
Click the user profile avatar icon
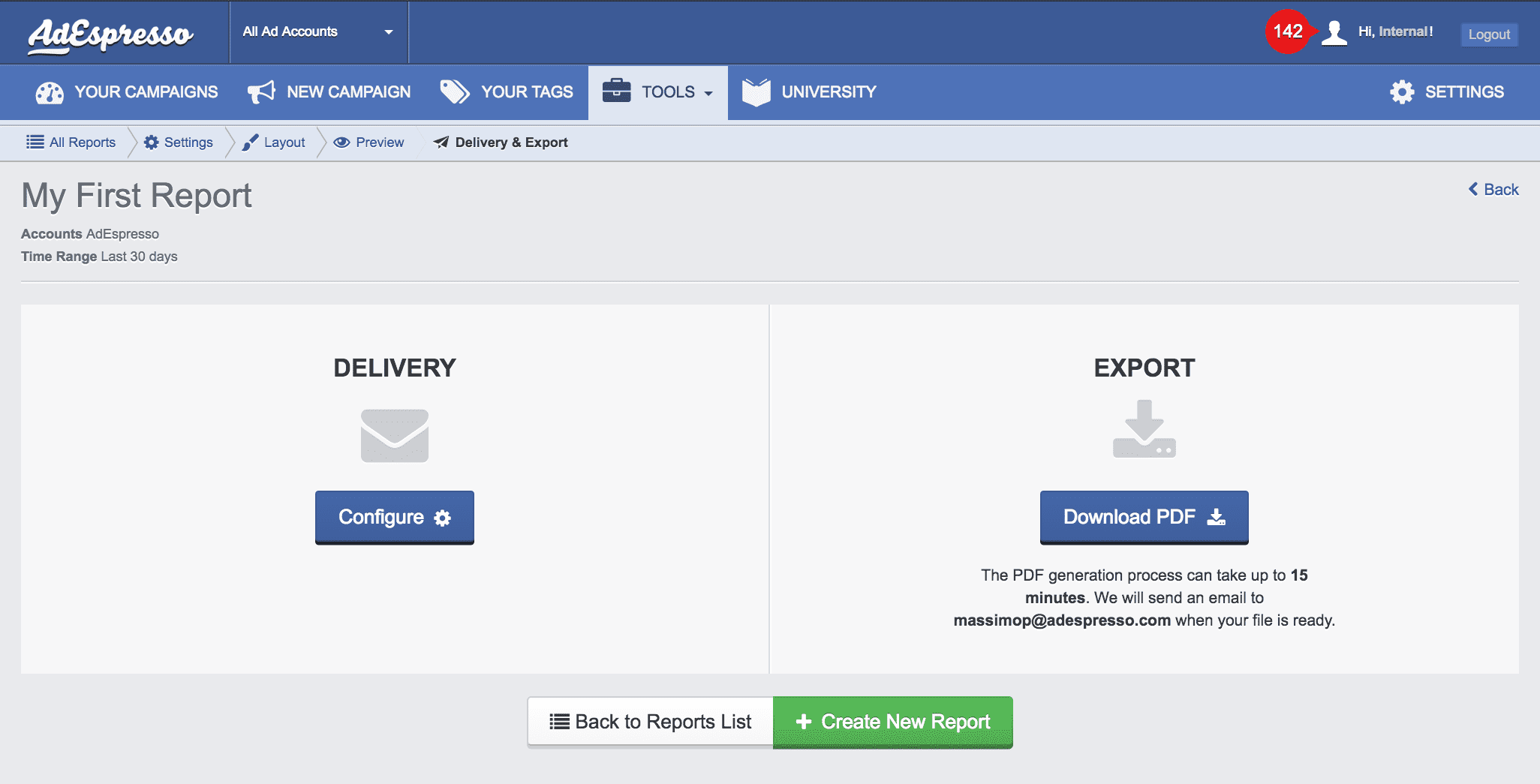pos(1334,32)
